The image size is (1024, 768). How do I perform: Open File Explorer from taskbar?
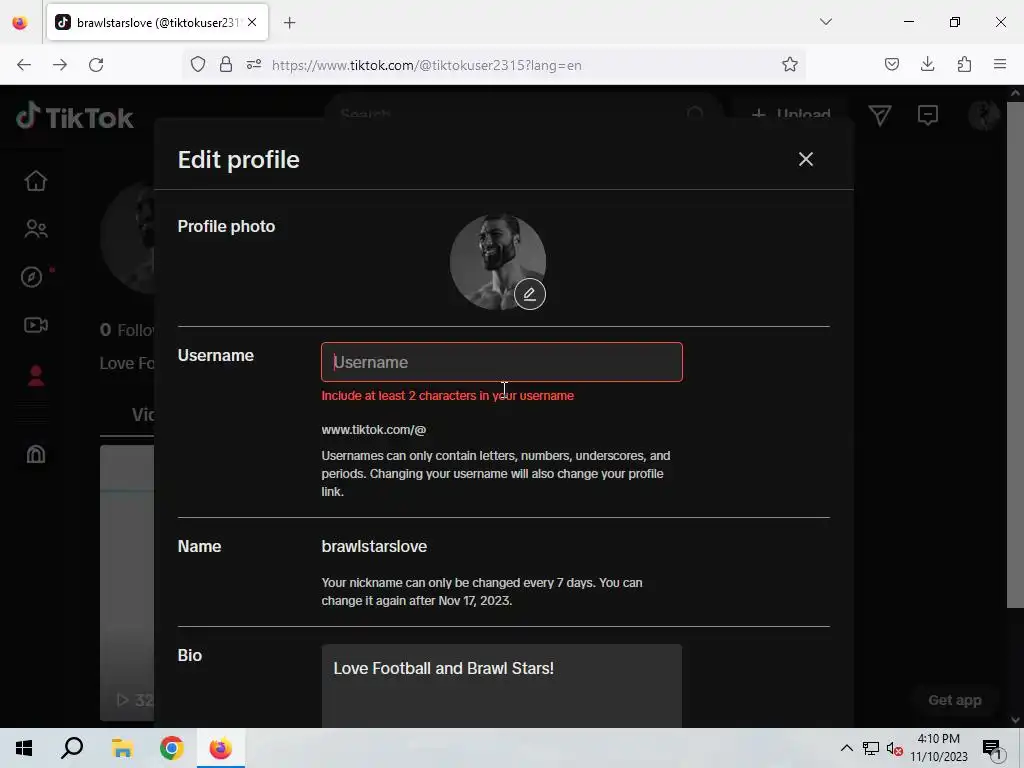coord(121,748)
